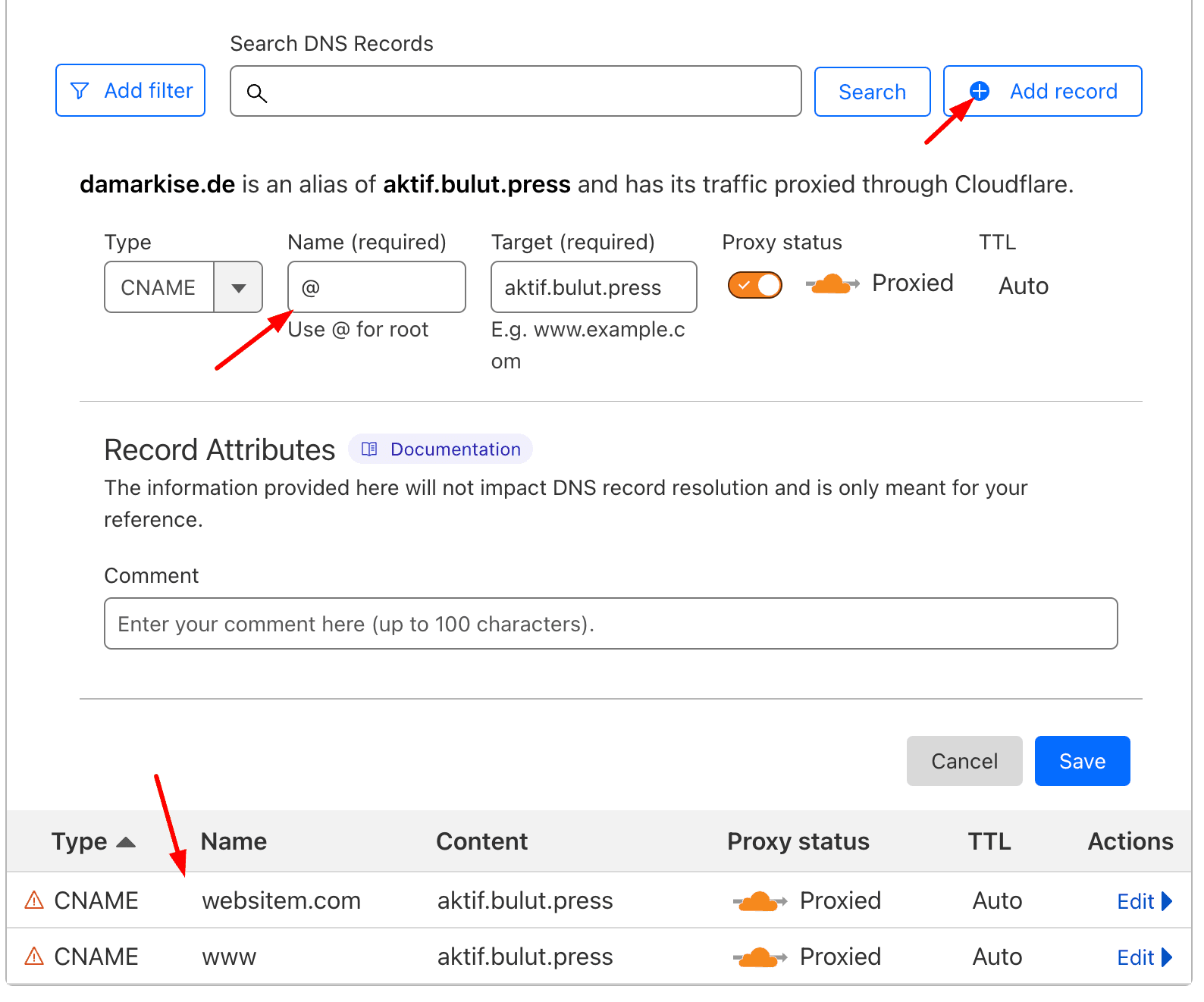Viewport: 1204px width, 1002px height.
Task: Click the Search button
Action: tap(872, 92)
